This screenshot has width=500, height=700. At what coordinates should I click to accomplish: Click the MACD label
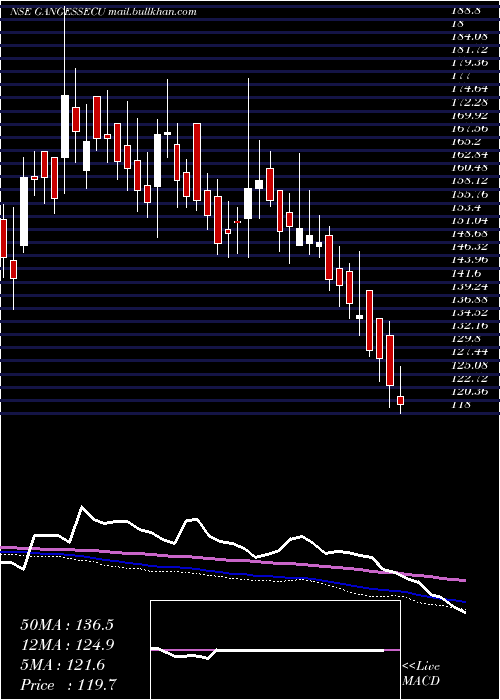(x=421, y=681)
